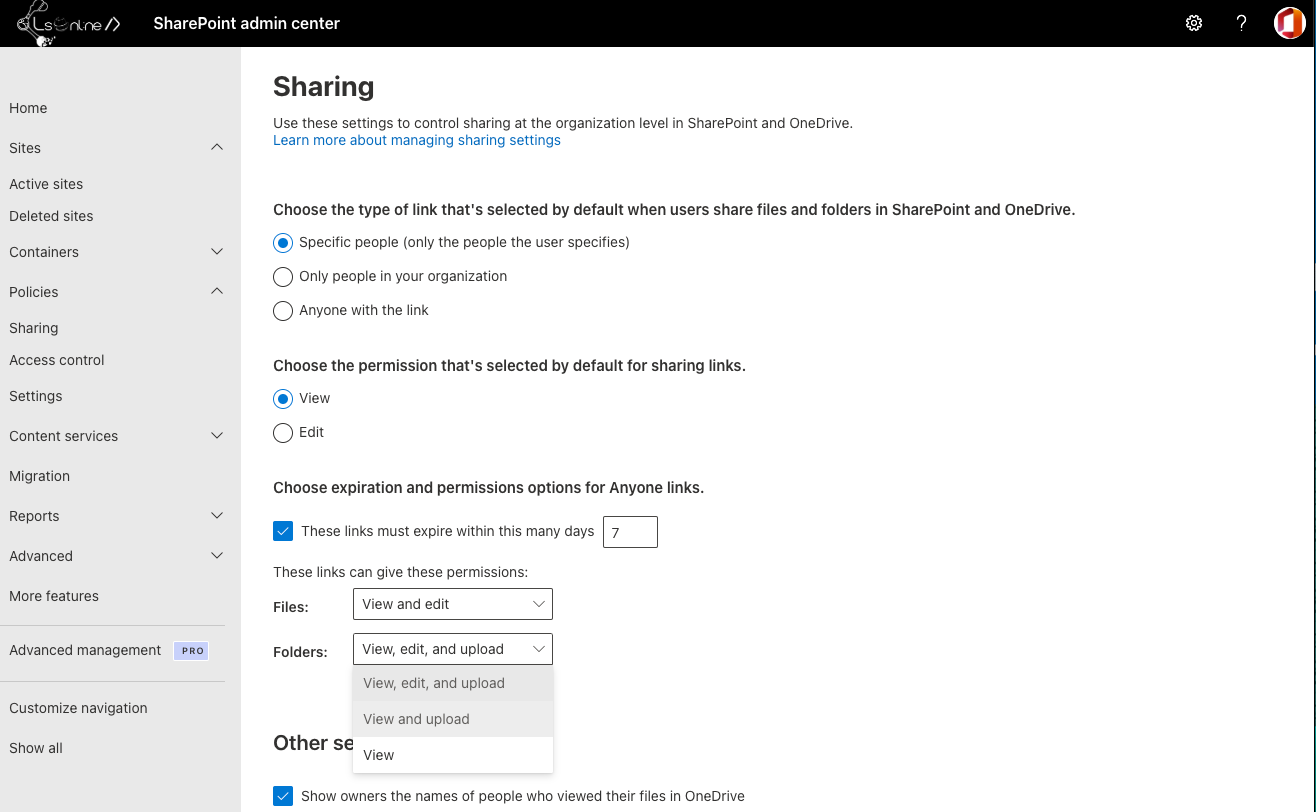
Task: Open the account profile avatar
Action: tap(1289, 23)
